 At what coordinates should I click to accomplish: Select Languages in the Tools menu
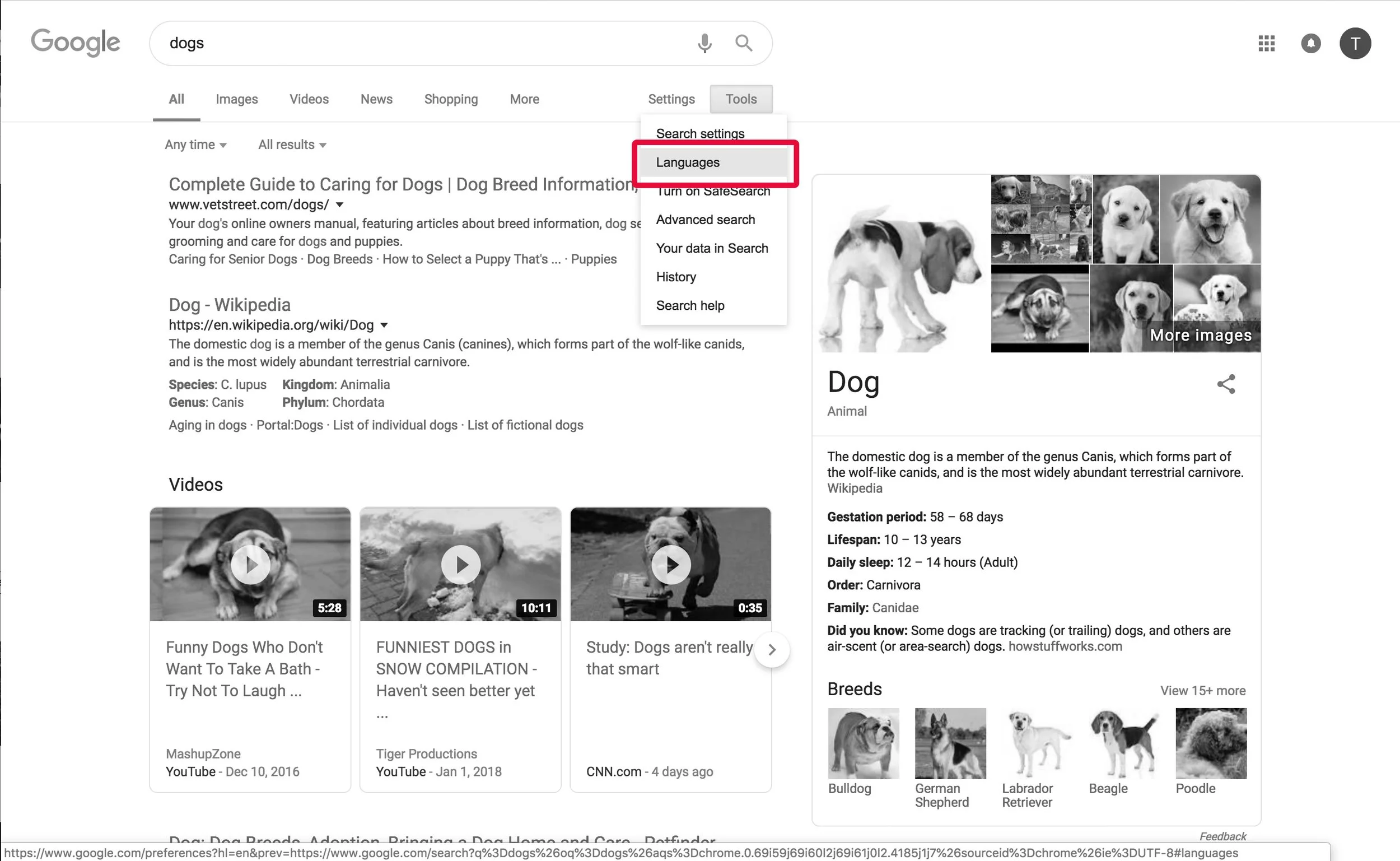pyautogui.click(x=688, y=162)
